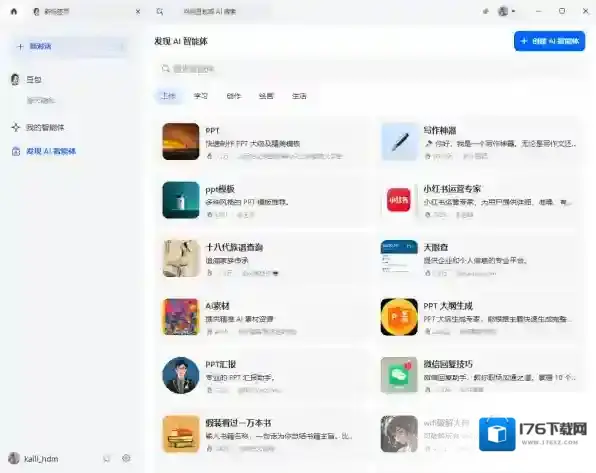Click the magnifier in agent search box
The image size is (596, 473).
[165, 69]
